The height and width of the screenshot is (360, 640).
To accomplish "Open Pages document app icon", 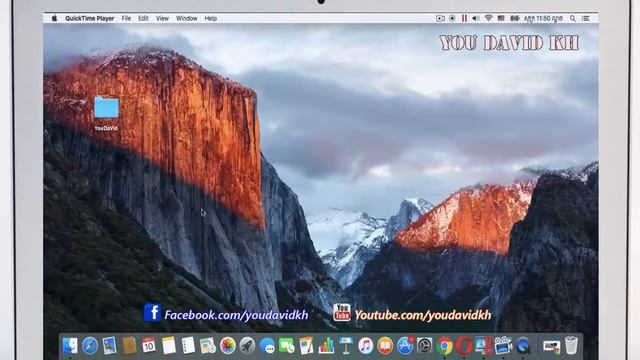I will 306,346.
